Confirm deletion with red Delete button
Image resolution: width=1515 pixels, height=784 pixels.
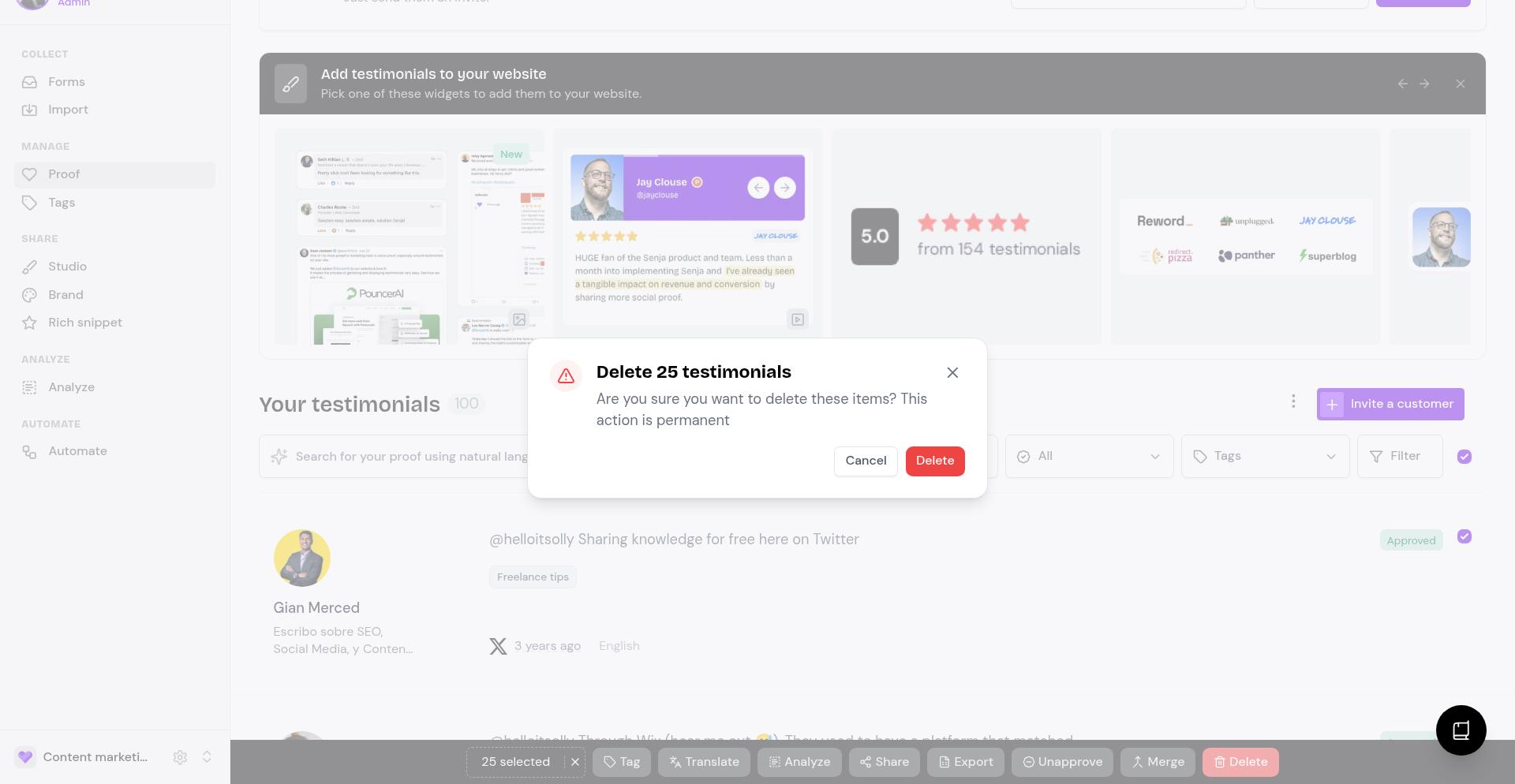pyautogui.click(x=934, y=461)
